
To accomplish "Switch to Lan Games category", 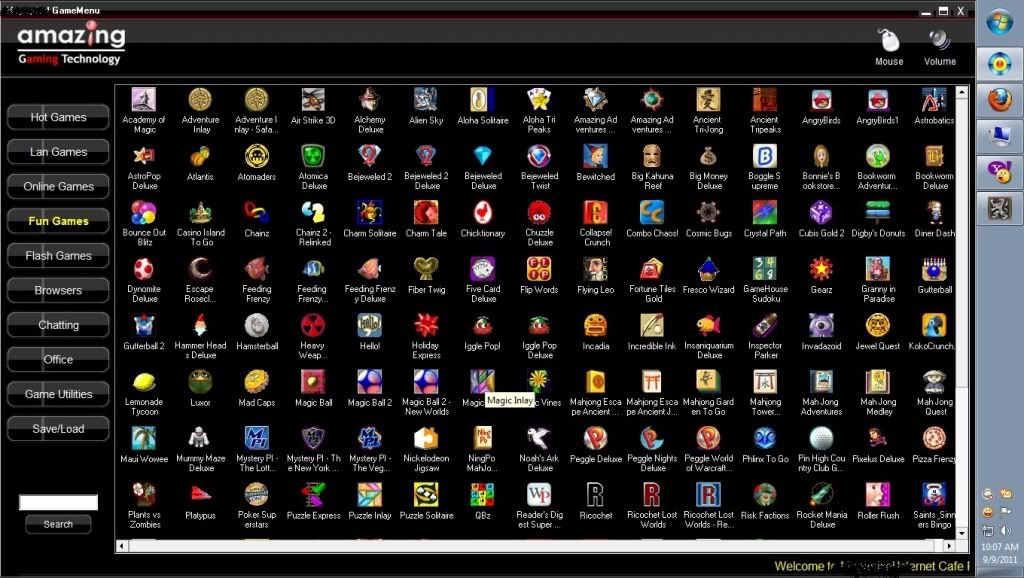I will (58, 152).
